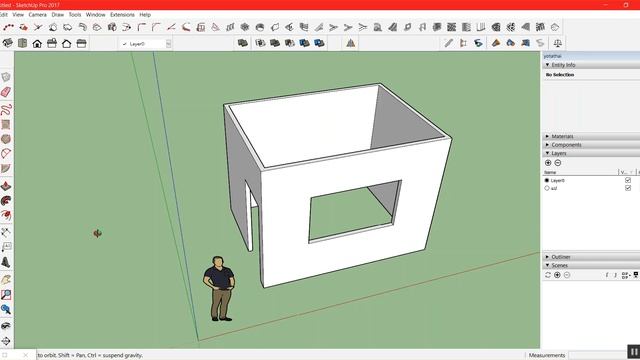Screen dimensions: 640x360
Task: Select the Freehand tool in left toolbar
Action: 6,109
